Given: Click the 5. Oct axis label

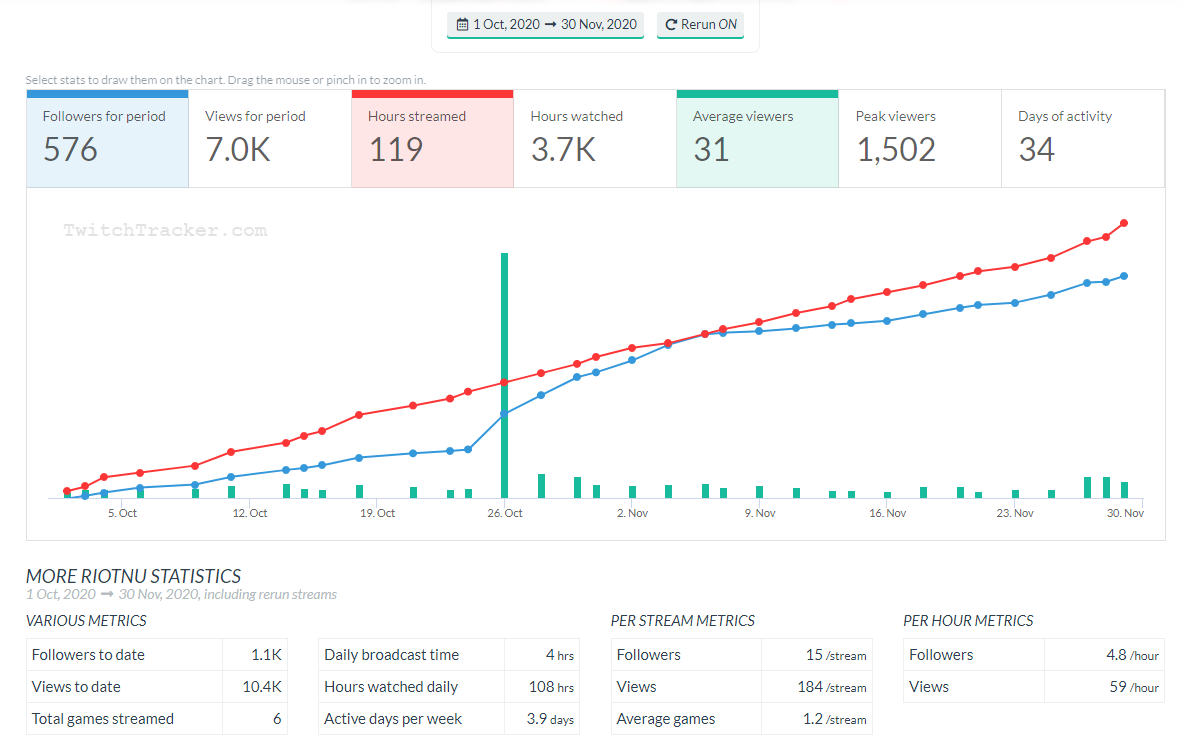Looking at the screenshot, I should point(121,512).
